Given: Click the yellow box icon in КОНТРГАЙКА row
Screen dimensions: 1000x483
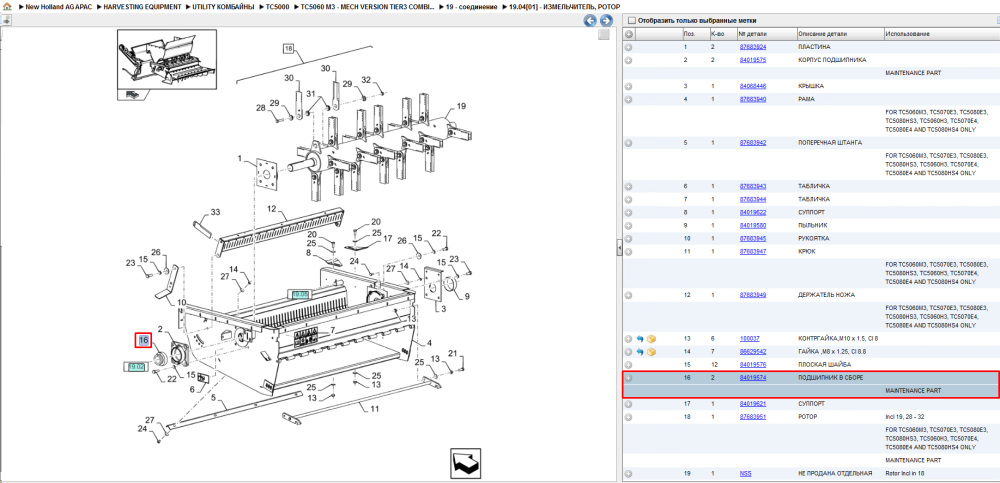Looking at the screenshot, I should pyautogui.click(x=651, y=339).
